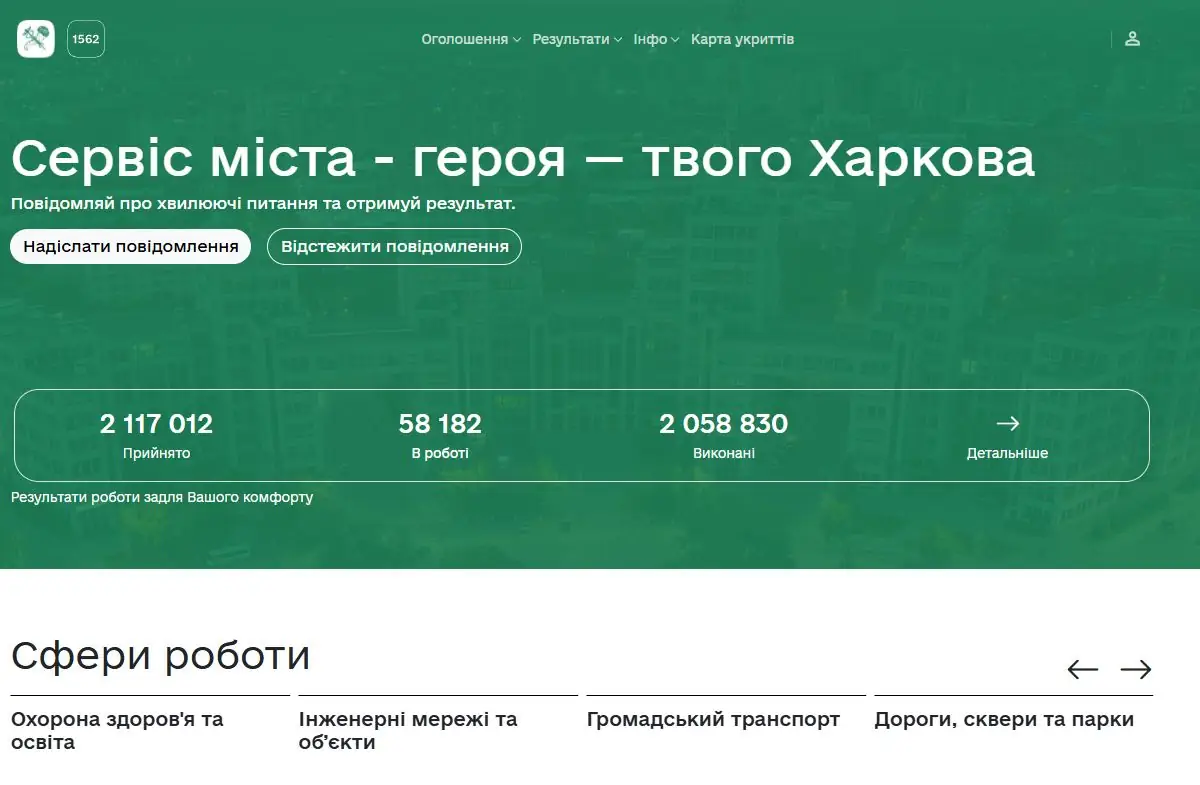Click the Відстежити повідомлення button
Viewport: 1200px width, 785px height.
point(394,246)
